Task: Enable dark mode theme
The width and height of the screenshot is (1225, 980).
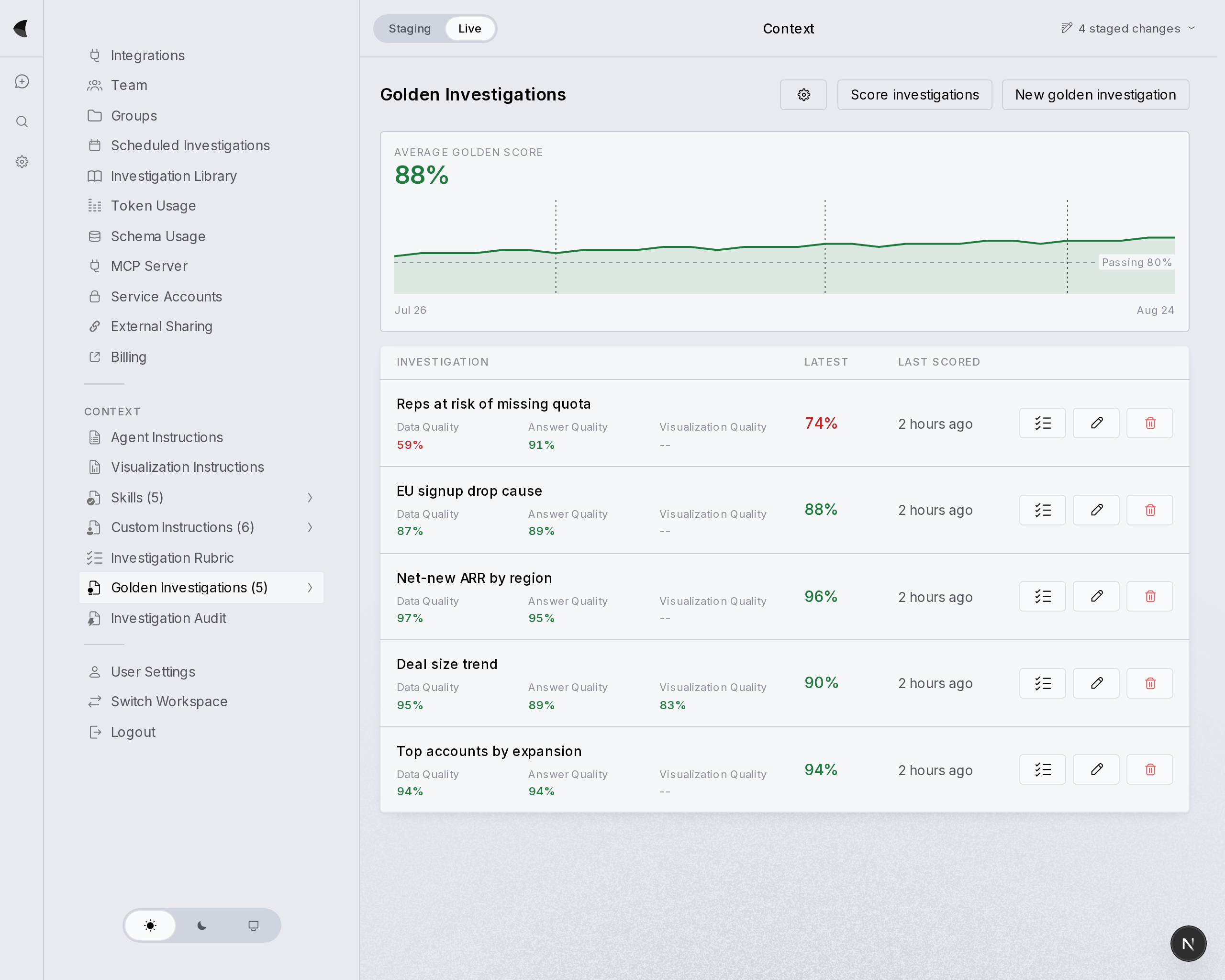Action: [202, 925]
